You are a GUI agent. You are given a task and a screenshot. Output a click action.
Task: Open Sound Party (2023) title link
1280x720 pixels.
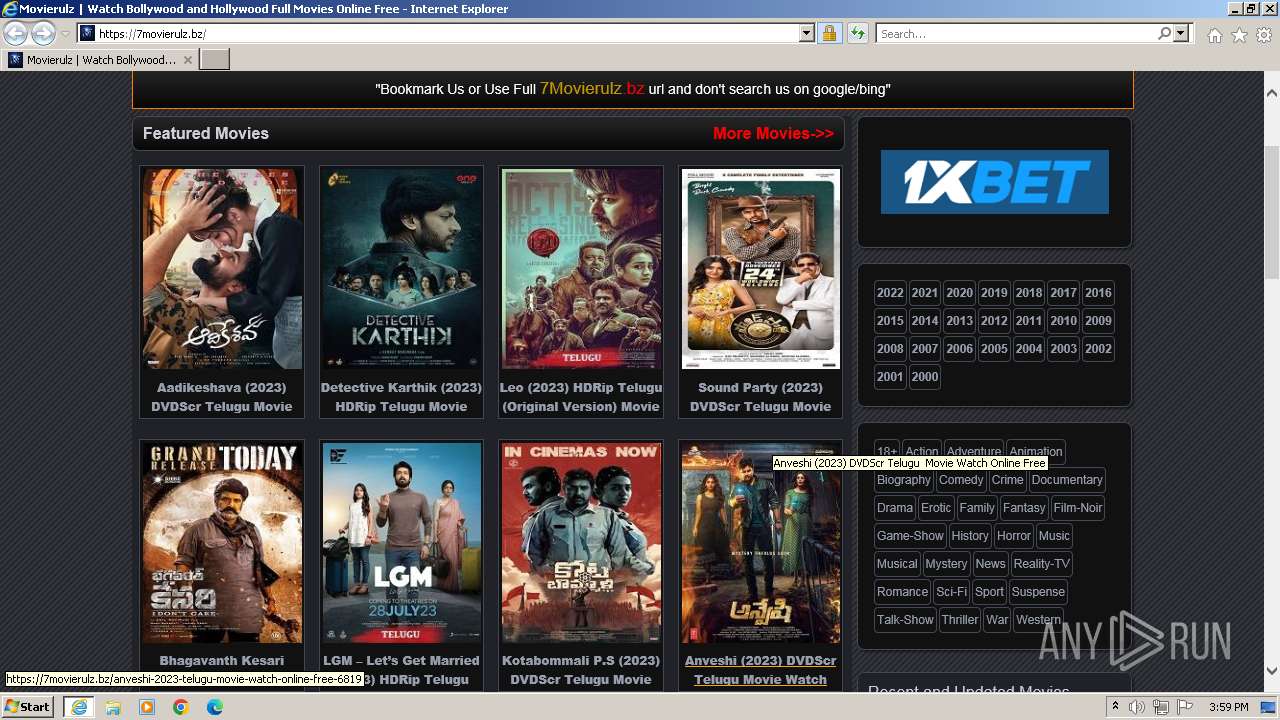(760, 397)
